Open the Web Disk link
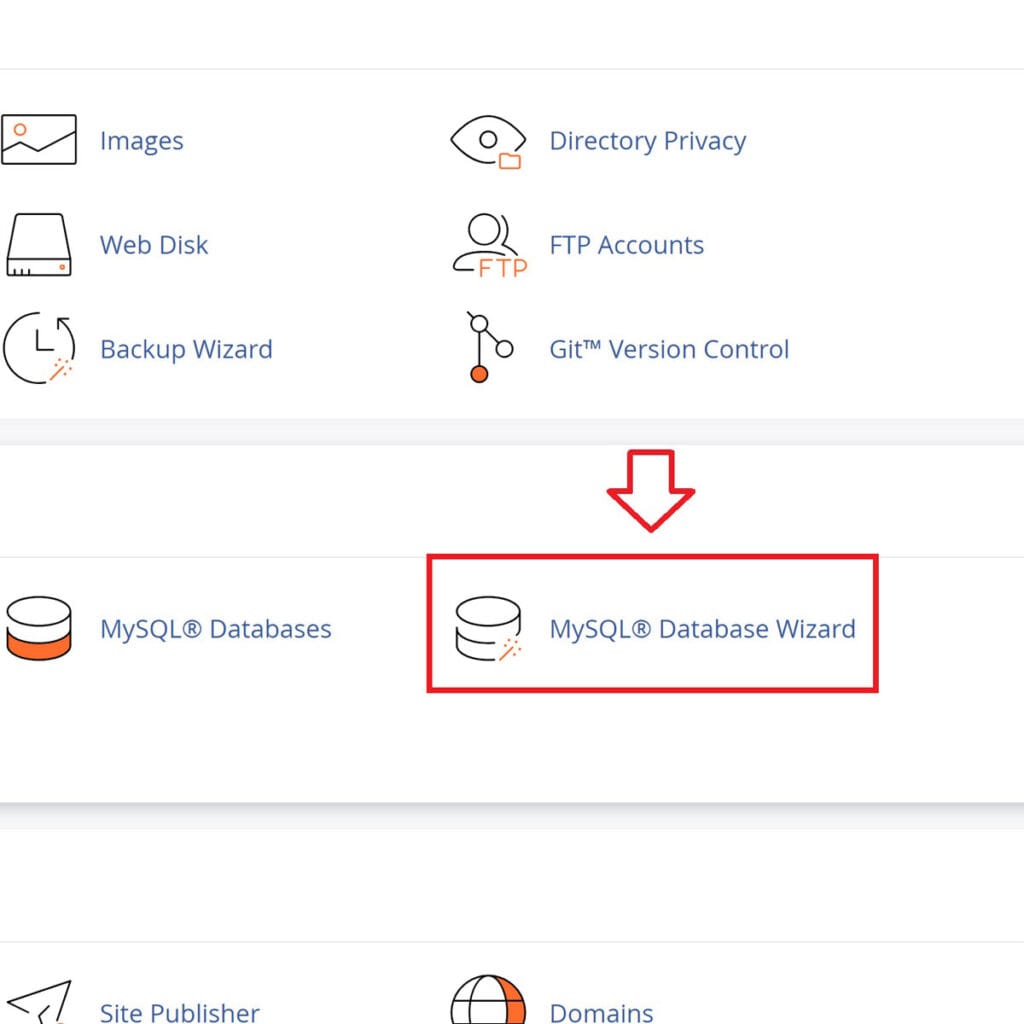 [154, 245]
